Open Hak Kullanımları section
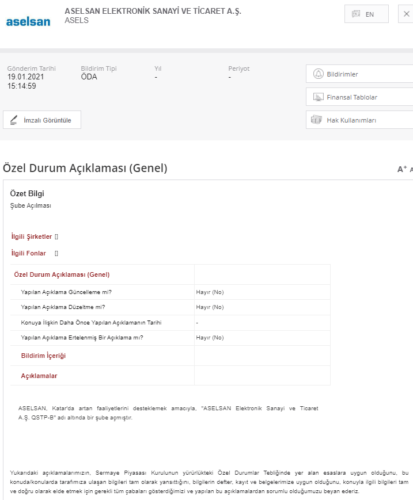The width and height of the screenshot is (413, 500). 359,120
